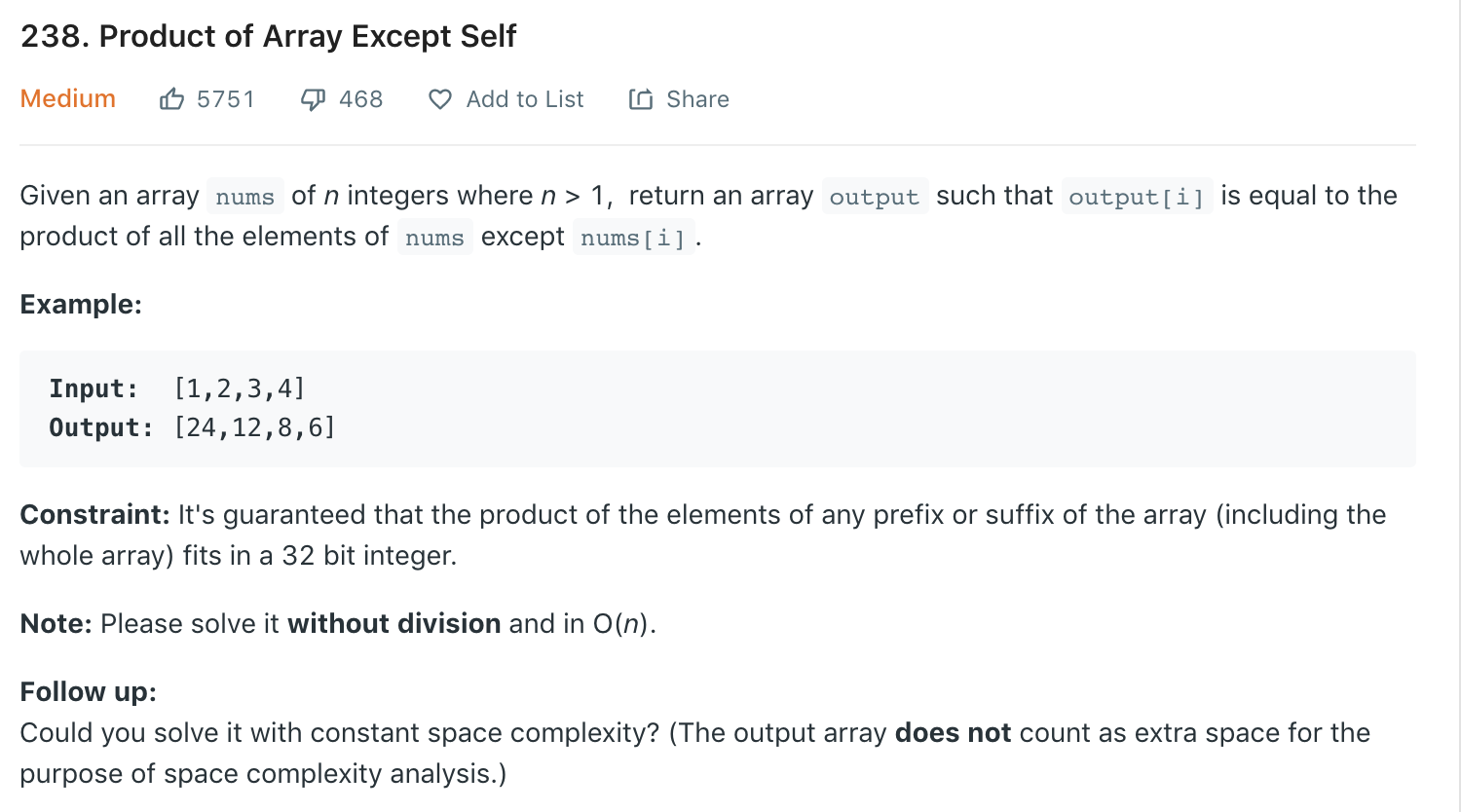Click the Medium difficulty label
The image size is (1461, 812).
pos(68,99)
